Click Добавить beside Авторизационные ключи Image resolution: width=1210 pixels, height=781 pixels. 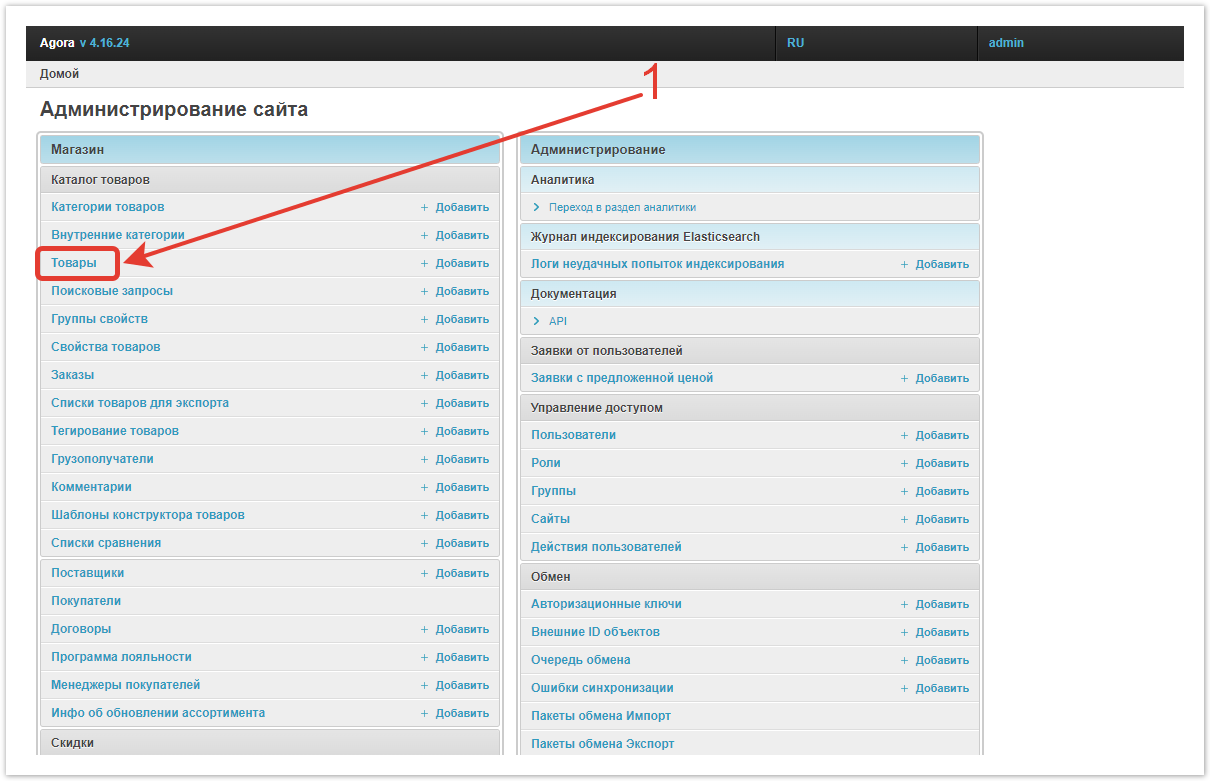pos(941,605)
